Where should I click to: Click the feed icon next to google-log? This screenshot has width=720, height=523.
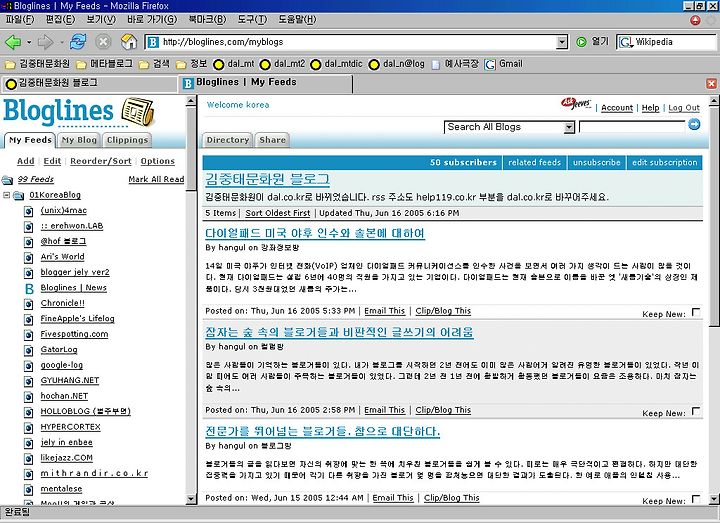28,366
